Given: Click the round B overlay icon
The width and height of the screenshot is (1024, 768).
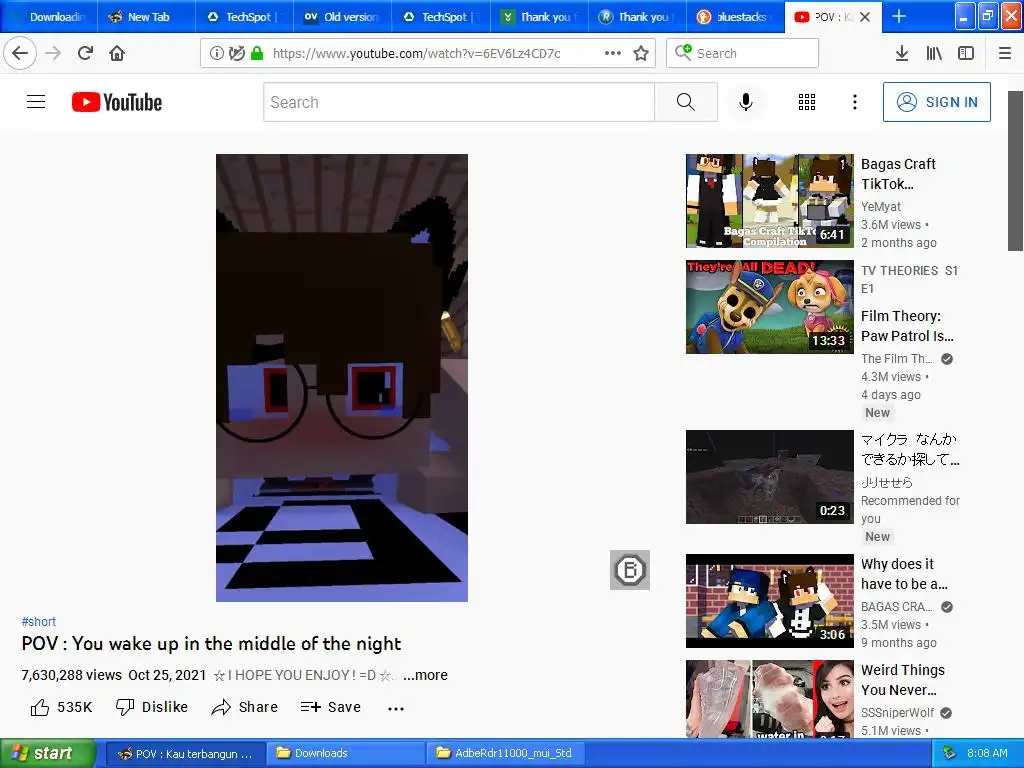Looking at the screenshot, I should click(x=630, y=569).
